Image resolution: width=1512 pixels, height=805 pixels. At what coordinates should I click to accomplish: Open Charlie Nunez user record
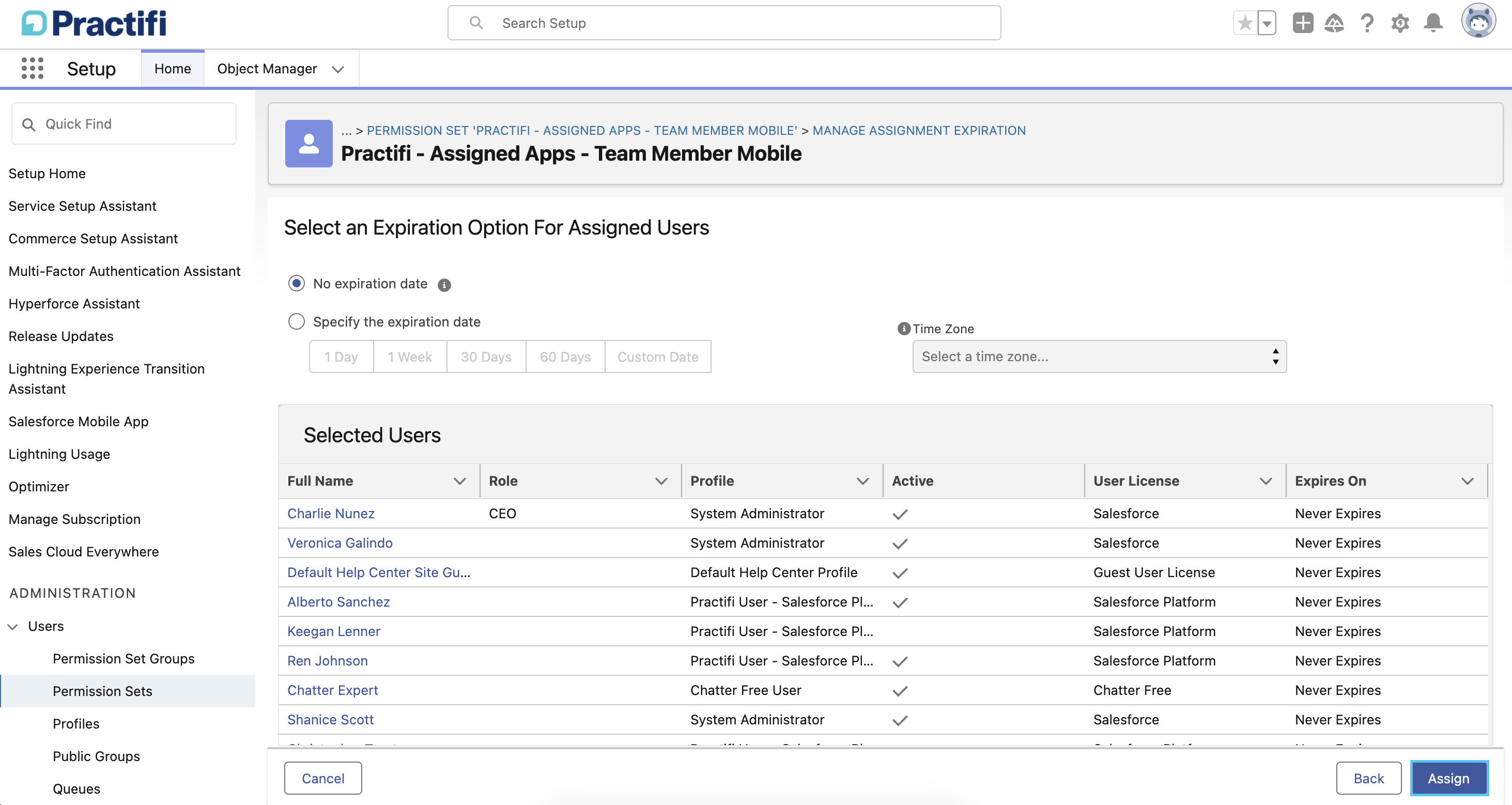point(331,514)
